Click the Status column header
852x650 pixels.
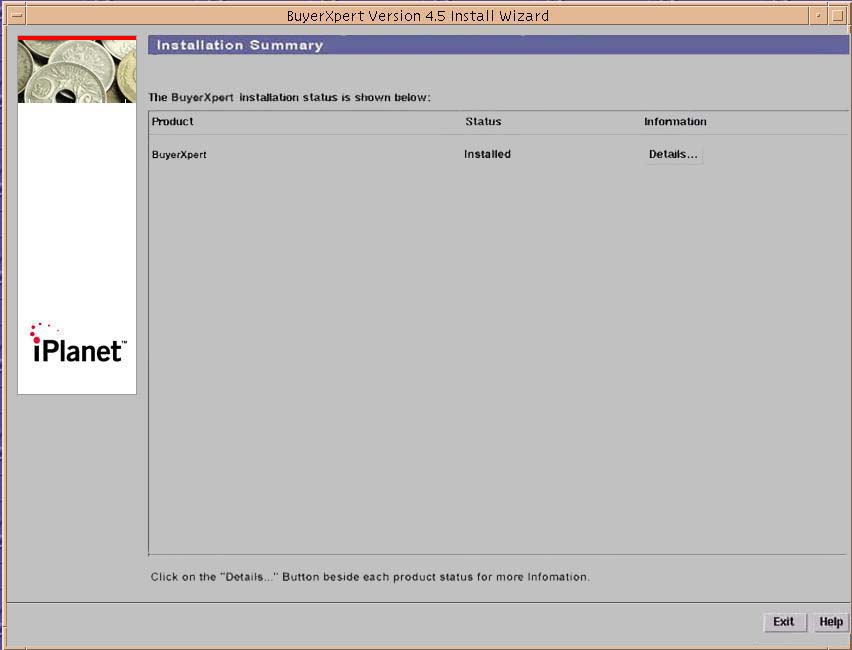point(483,122)
